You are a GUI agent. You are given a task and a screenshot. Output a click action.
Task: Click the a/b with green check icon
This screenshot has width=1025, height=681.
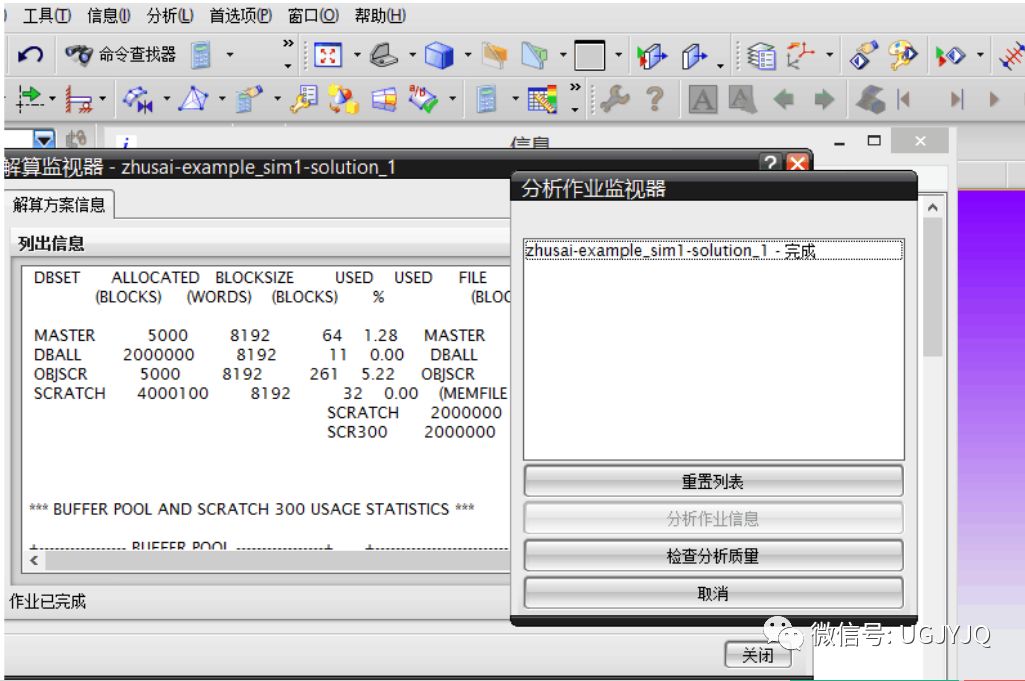422,99
